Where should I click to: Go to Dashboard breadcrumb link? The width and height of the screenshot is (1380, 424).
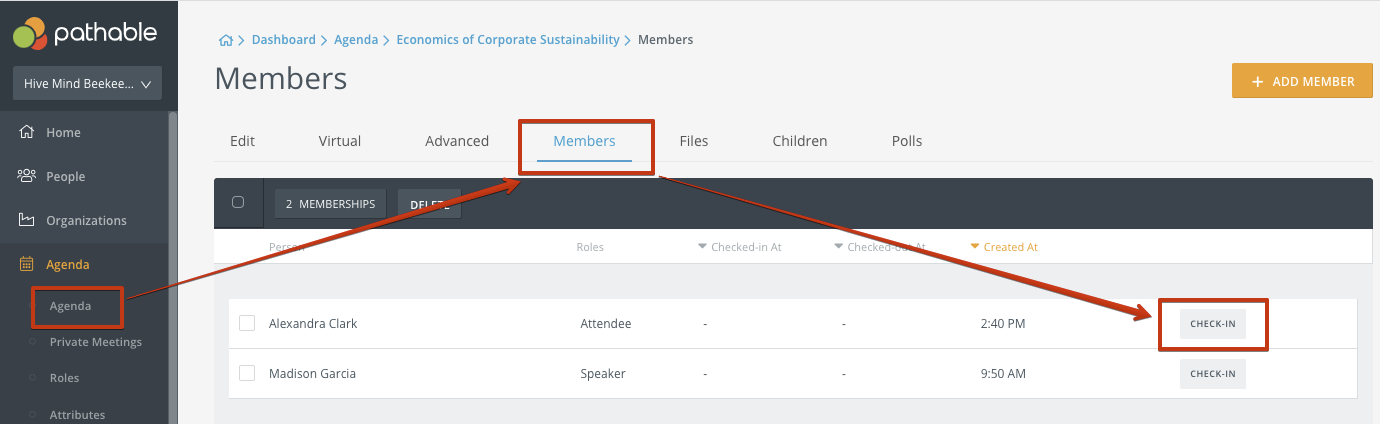pos(283,40)
